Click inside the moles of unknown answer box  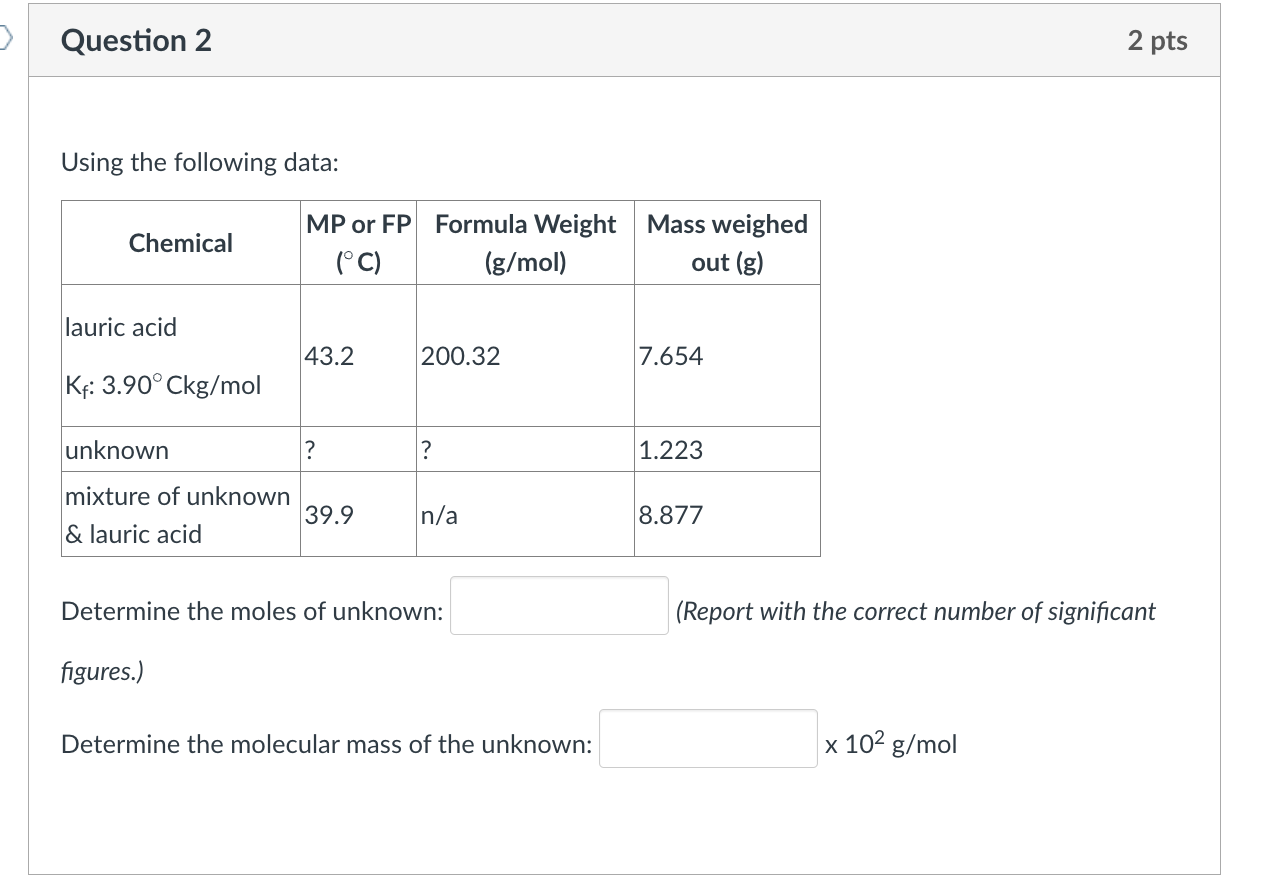[558, 604]
